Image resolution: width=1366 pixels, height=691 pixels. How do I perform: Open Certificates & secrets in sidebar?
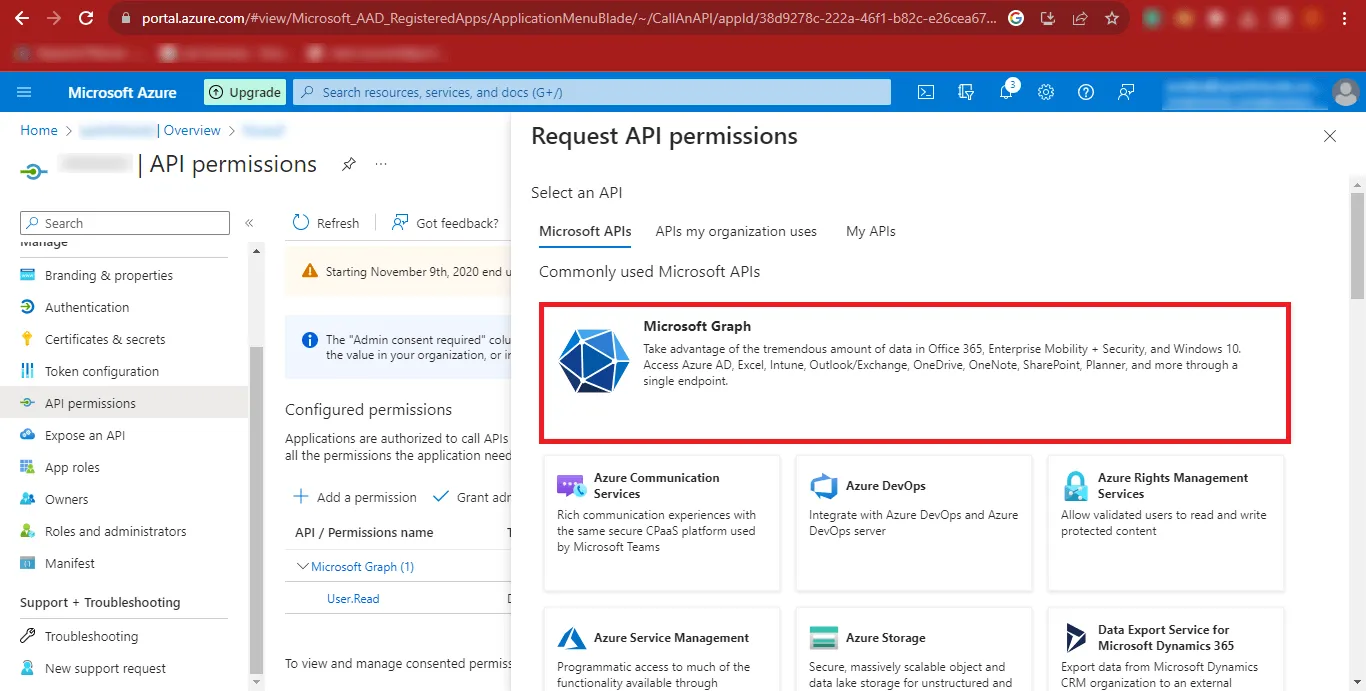105,339
